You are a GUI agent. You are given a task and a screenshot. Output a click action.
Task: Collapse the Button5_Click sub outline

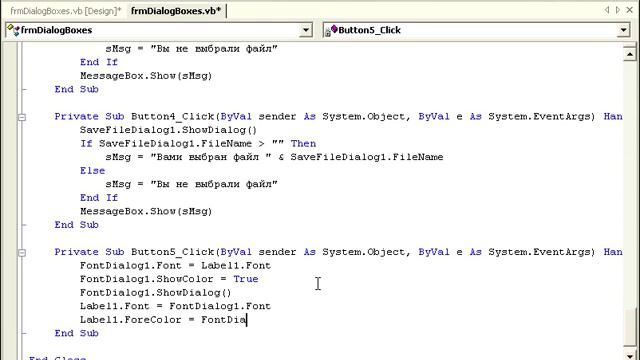click(22, 253)
